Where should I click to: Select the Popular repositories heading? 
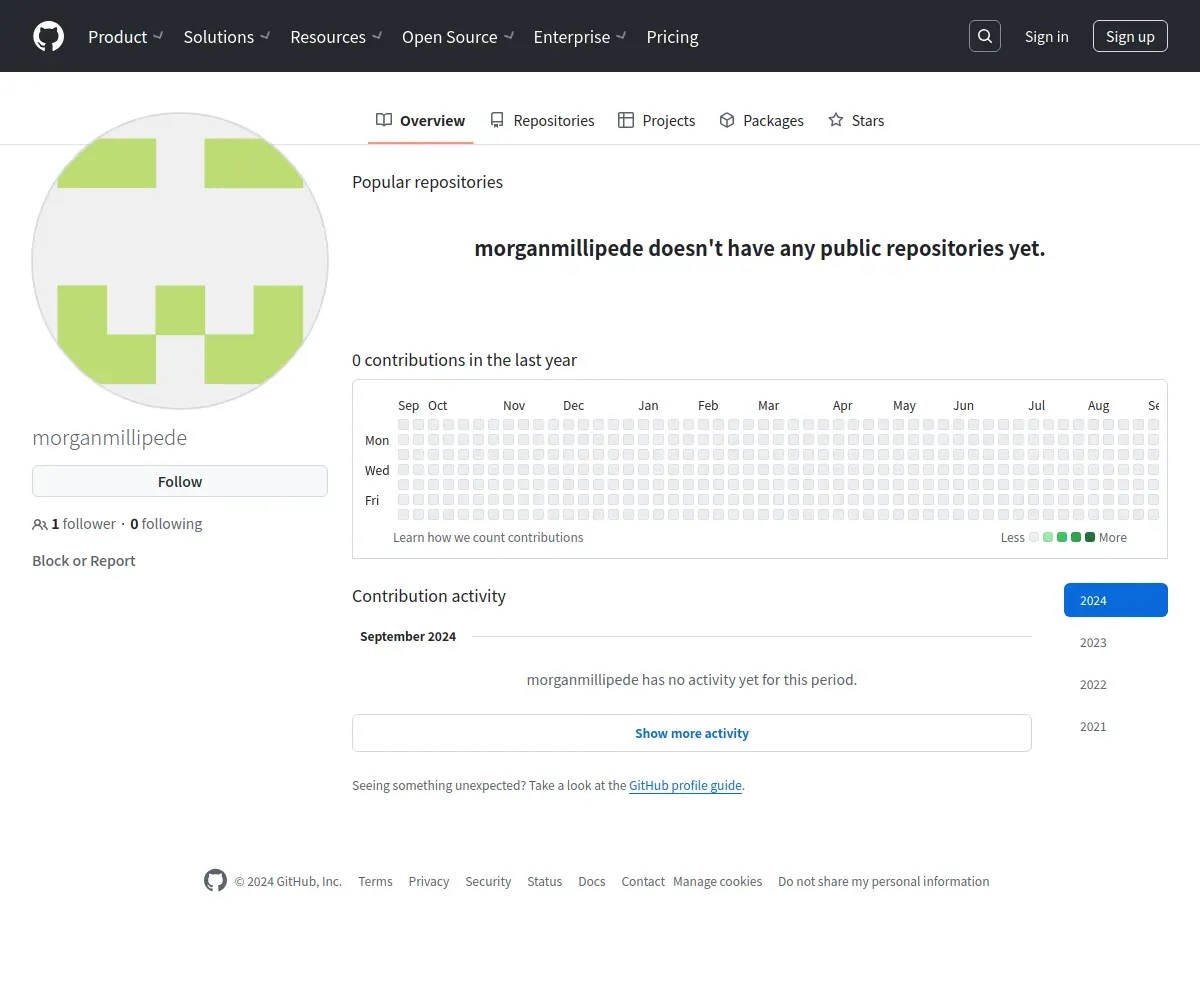tap(427, 182)
